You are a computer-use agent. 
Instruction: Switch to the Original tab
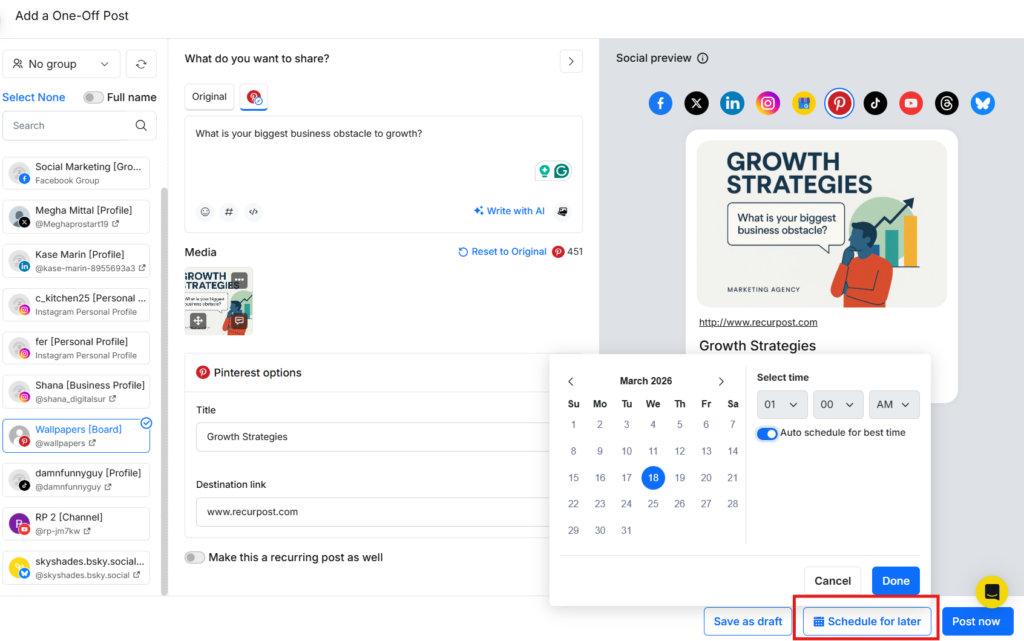[x=209, y=97]
